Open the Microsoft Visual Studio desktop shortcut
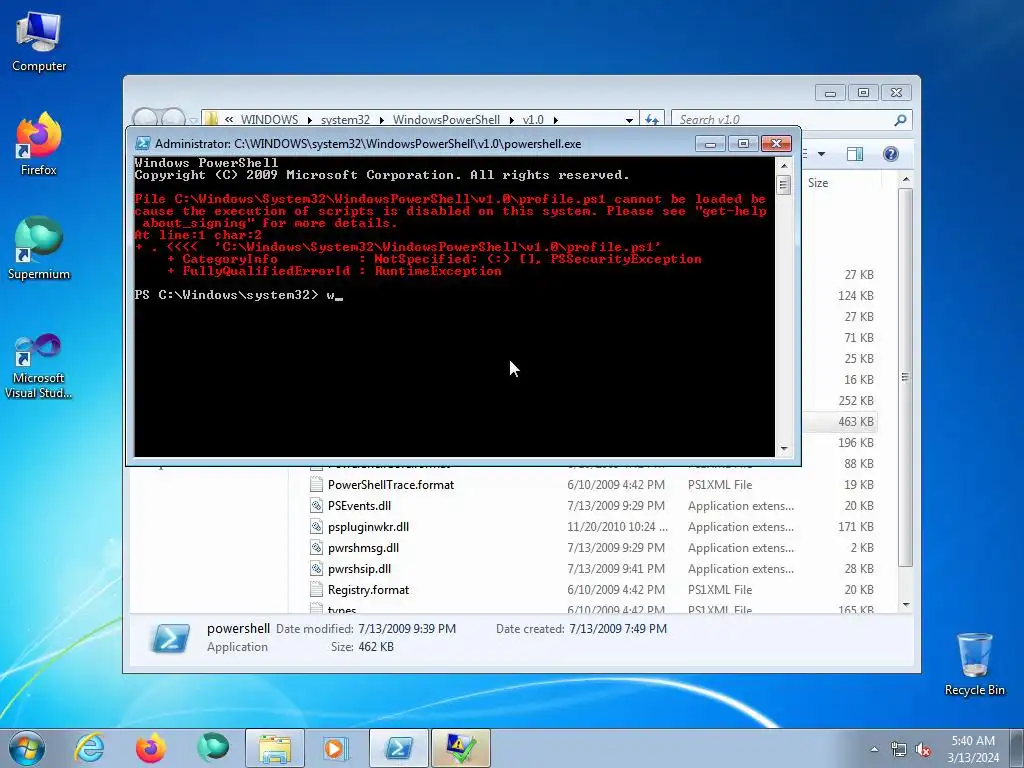Viewport: 1024px width, 768px height. pos(39,366)
